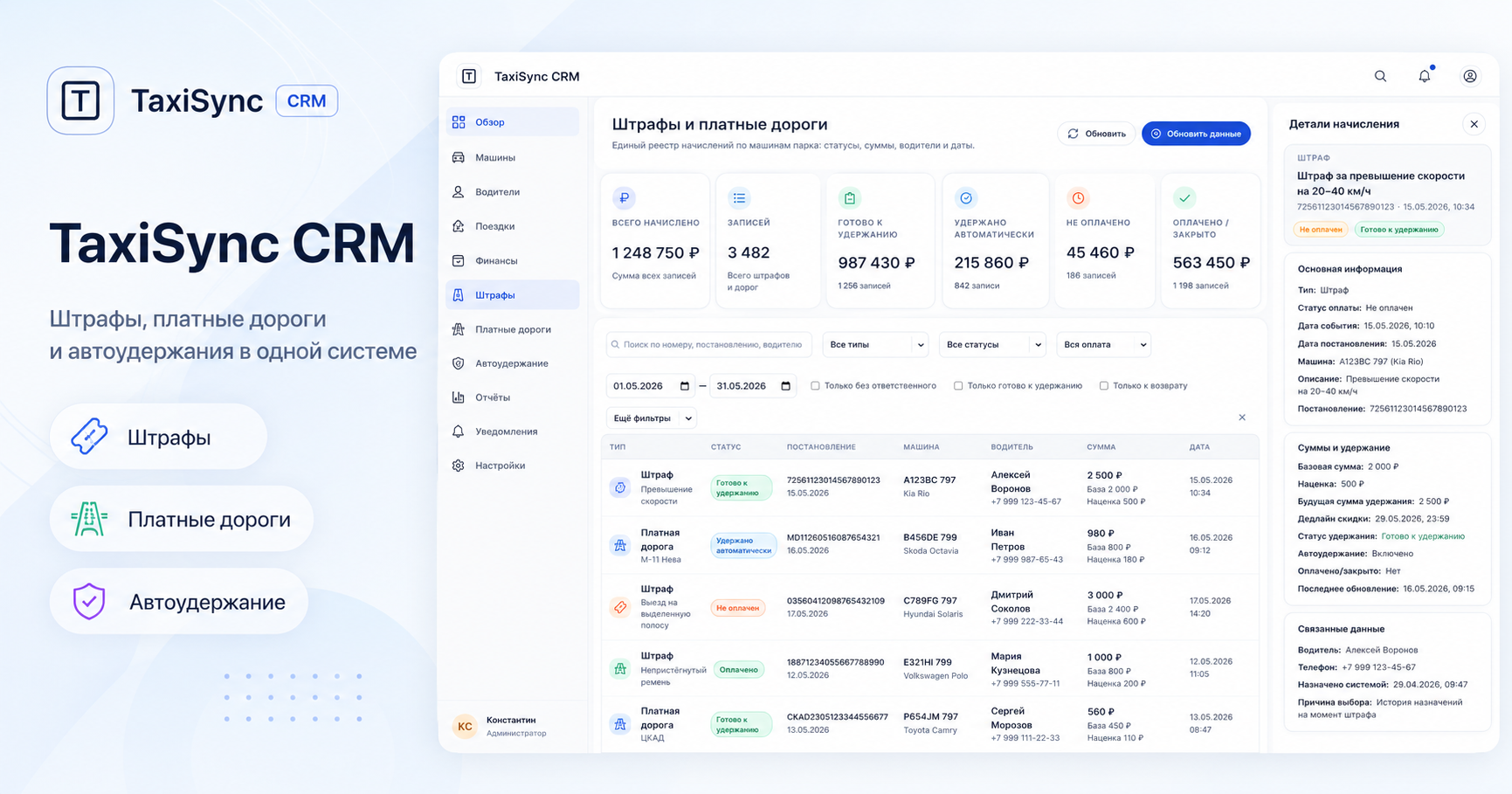1512x794 pixels.
Task: Go to Машины section
Action: tap(513, 157)
